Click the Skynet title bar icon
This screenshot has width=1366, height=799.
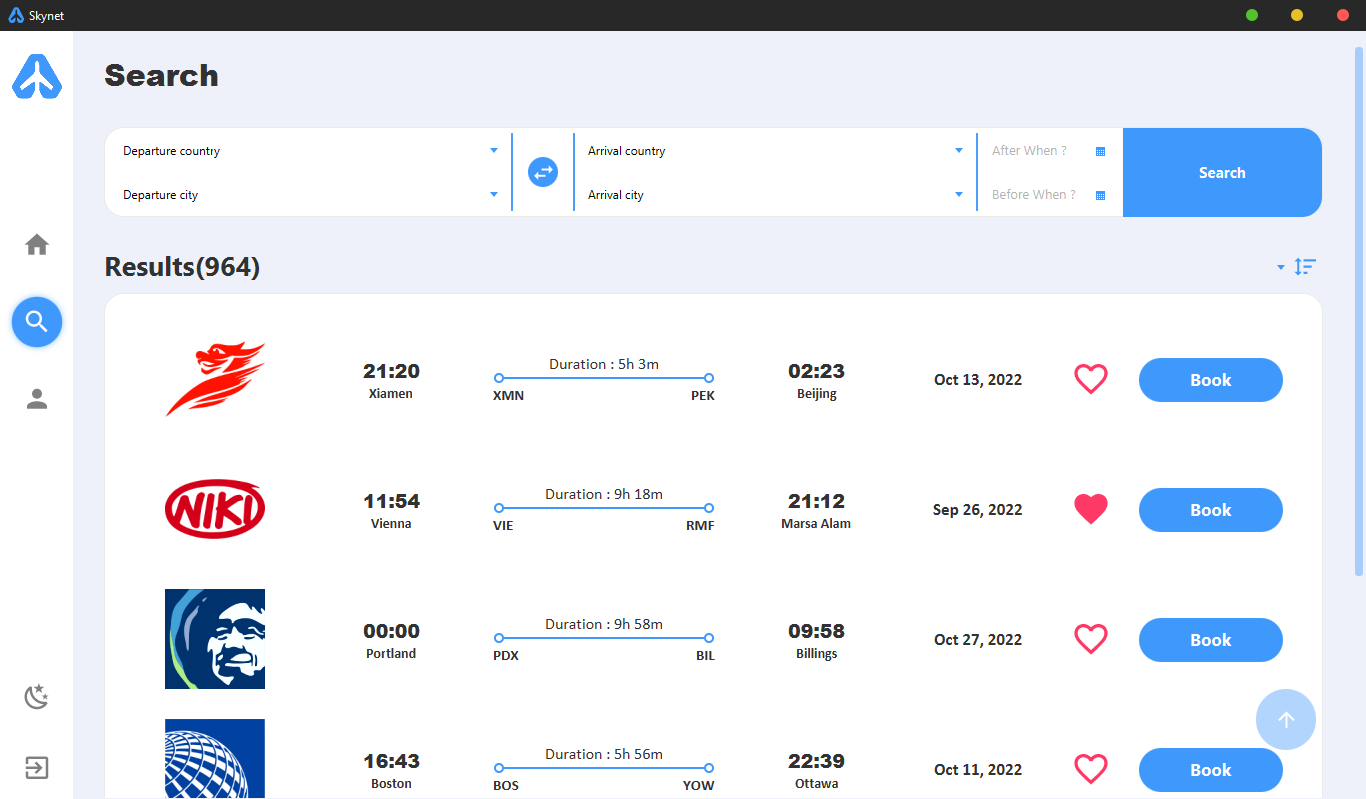pos(16,15)
